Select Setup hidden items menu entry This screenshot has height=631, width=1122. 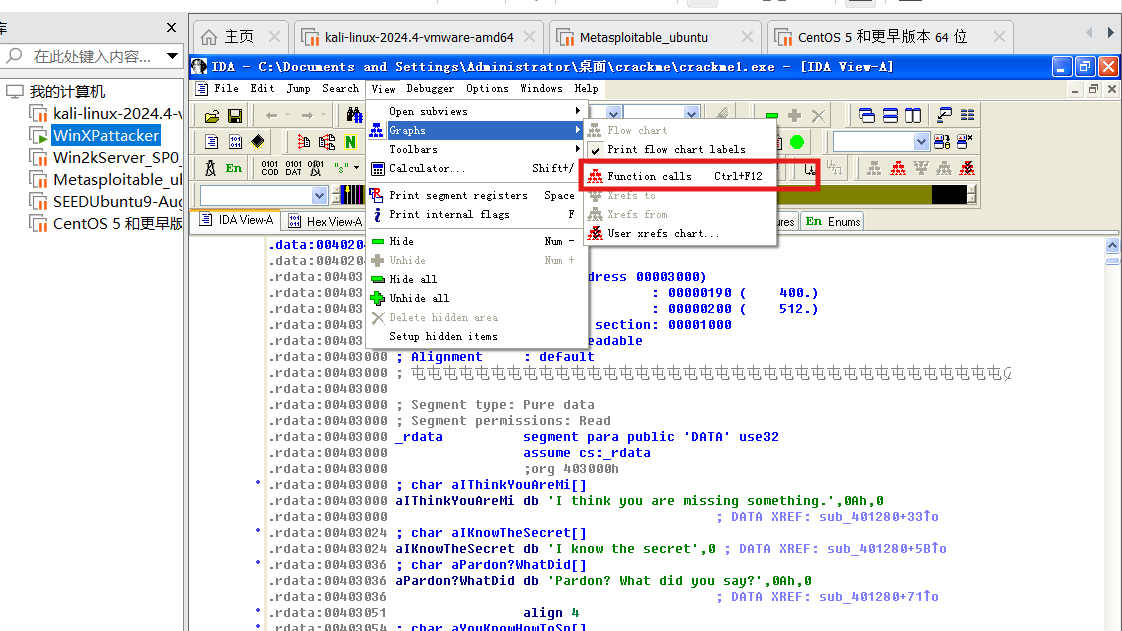(477, 336)
